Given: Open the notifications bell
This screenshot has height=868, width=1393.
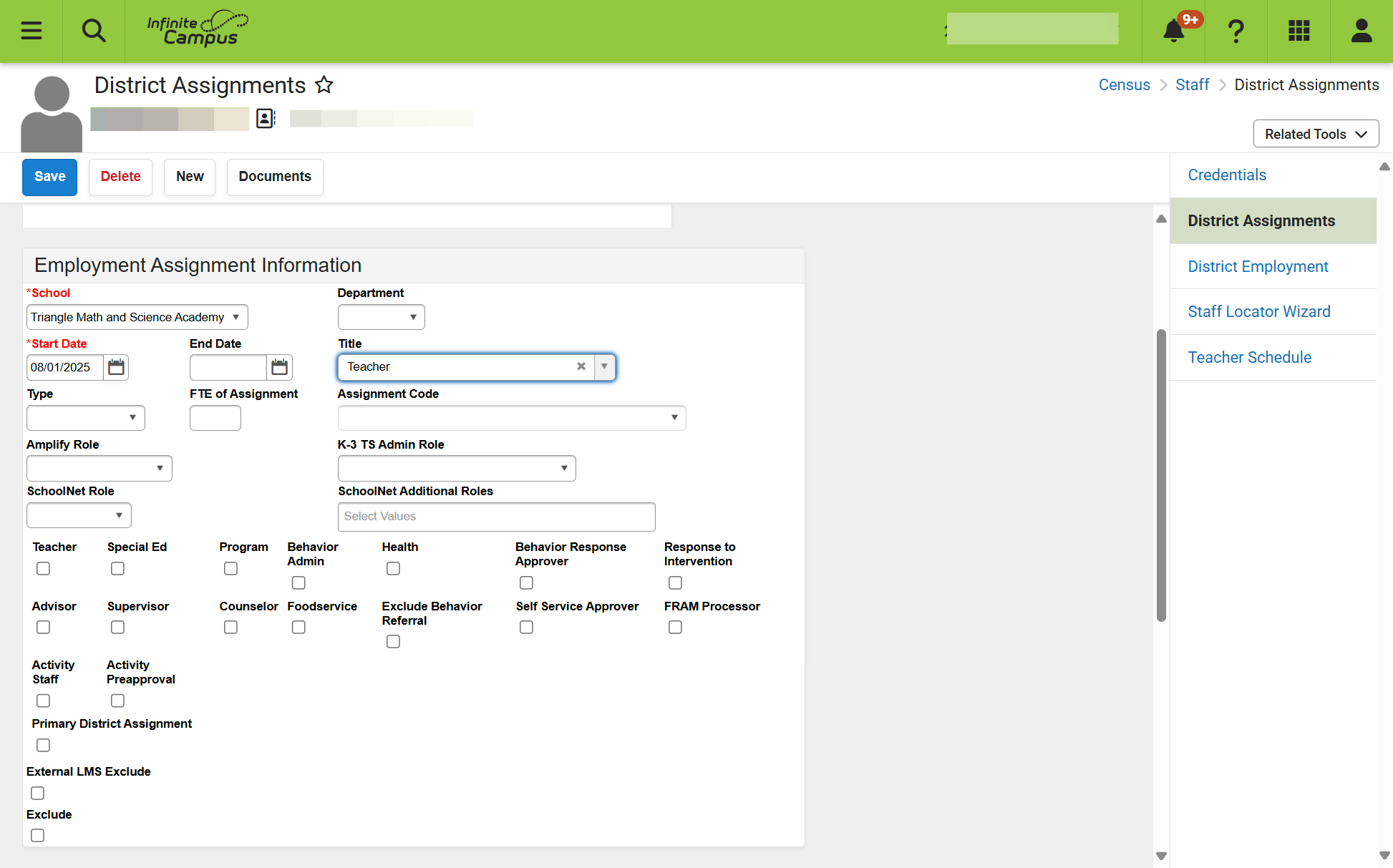Looking at the screenshot, I should click(1173, 31).
